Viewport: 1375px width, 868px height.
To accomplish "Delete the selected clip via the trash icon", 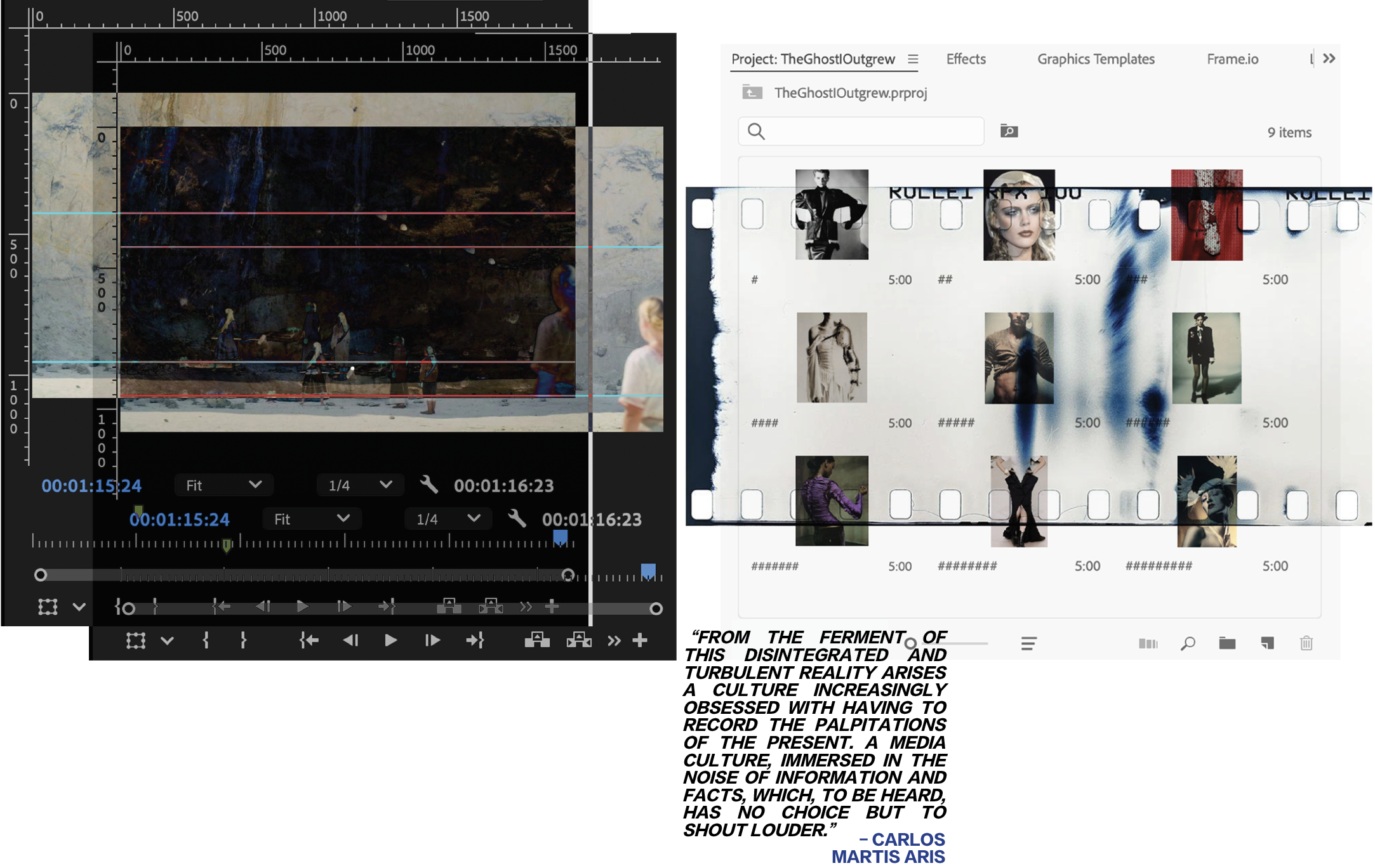I will pos(1306,643).
